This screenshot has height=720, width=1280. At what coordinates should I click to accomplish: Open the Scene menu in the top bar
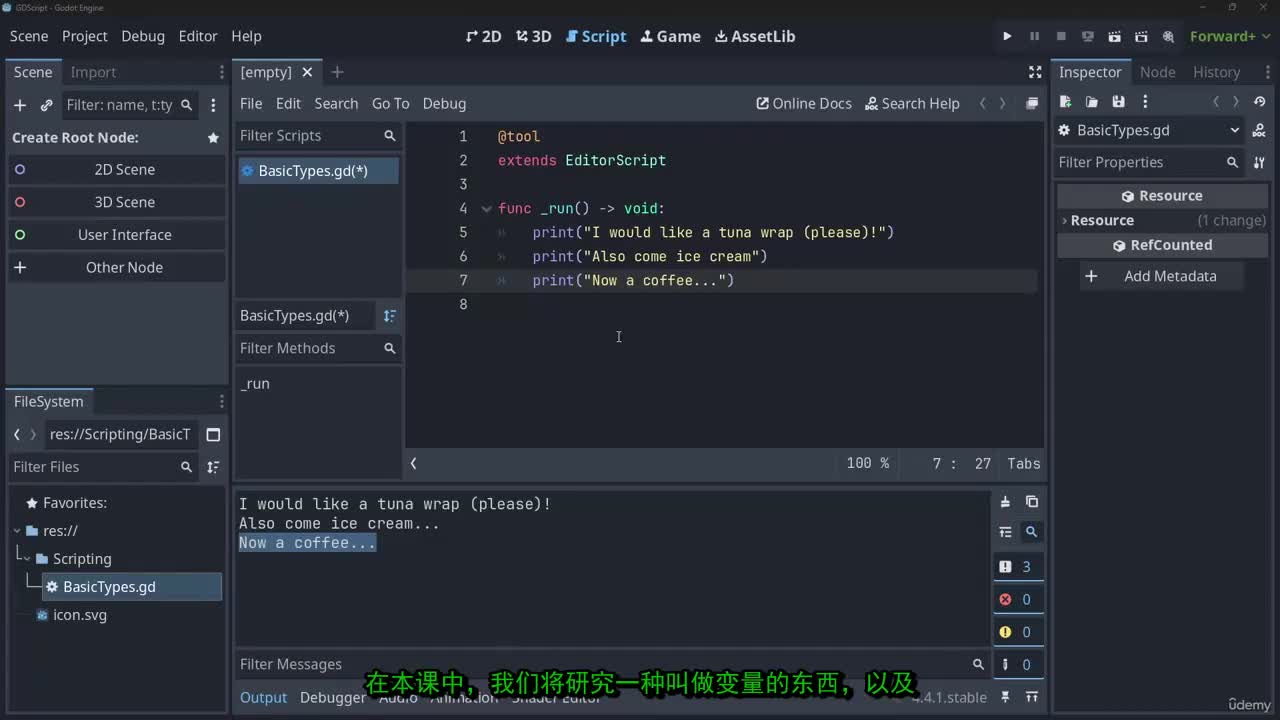tap(29, 36)
